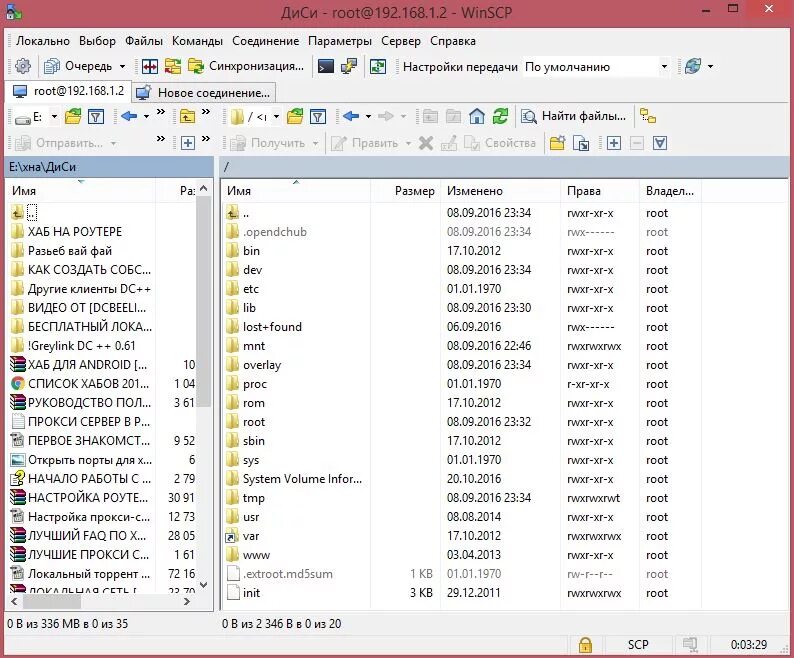Expand the globe icon's dropdown arrow
This screenshot has height=658, width=794.
[710, 66]
